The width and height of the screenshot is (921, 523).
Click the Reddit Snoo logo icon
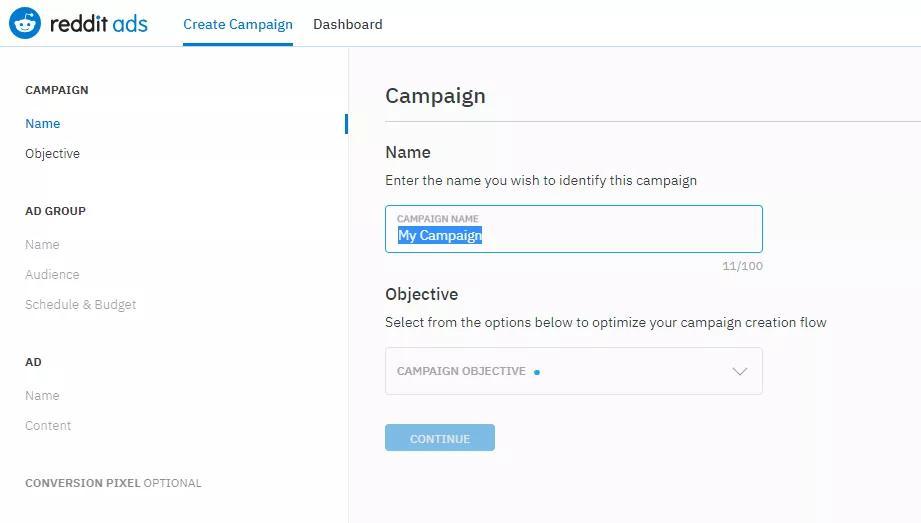coord(25,24)
